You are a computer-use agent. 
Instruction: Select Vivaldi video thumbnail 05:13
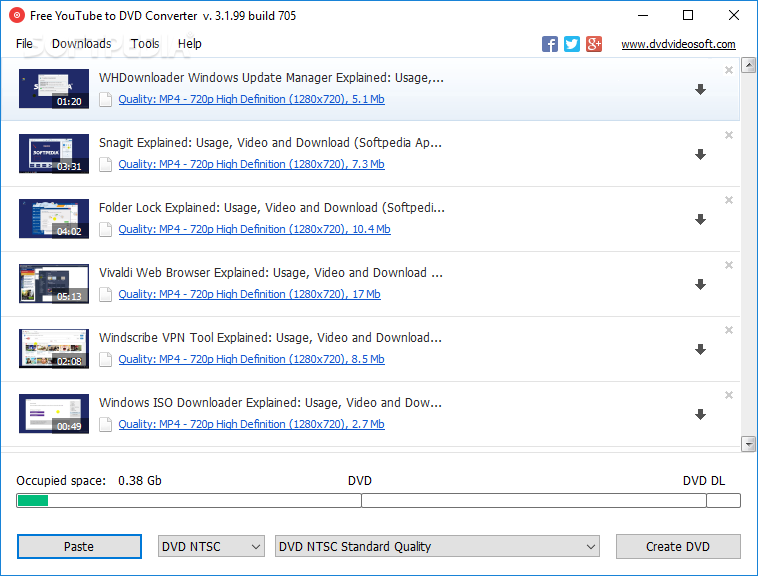pyautogui.click(x=54, y=284)
